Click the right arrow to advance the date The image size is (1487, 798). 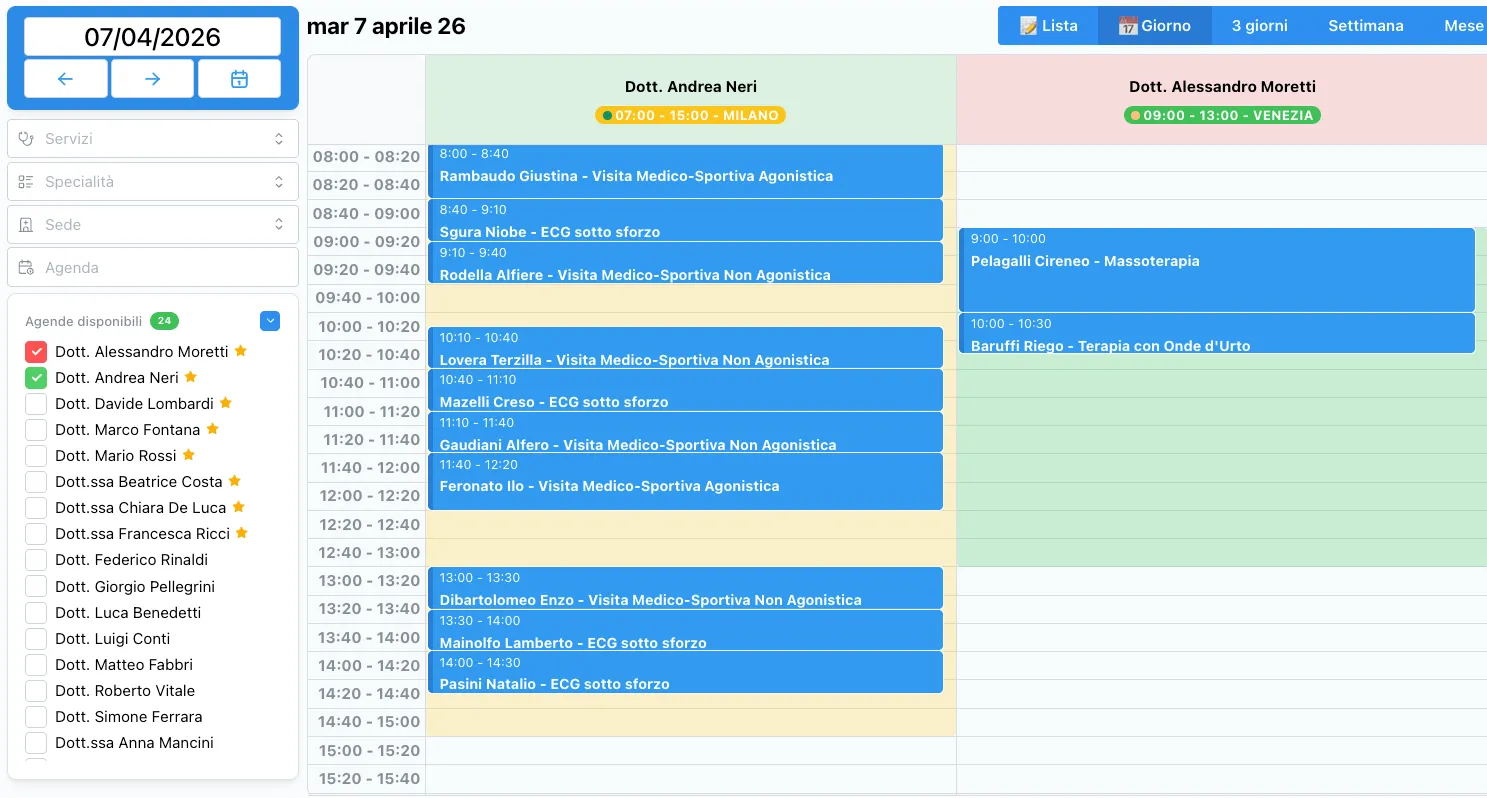[152, 78]
